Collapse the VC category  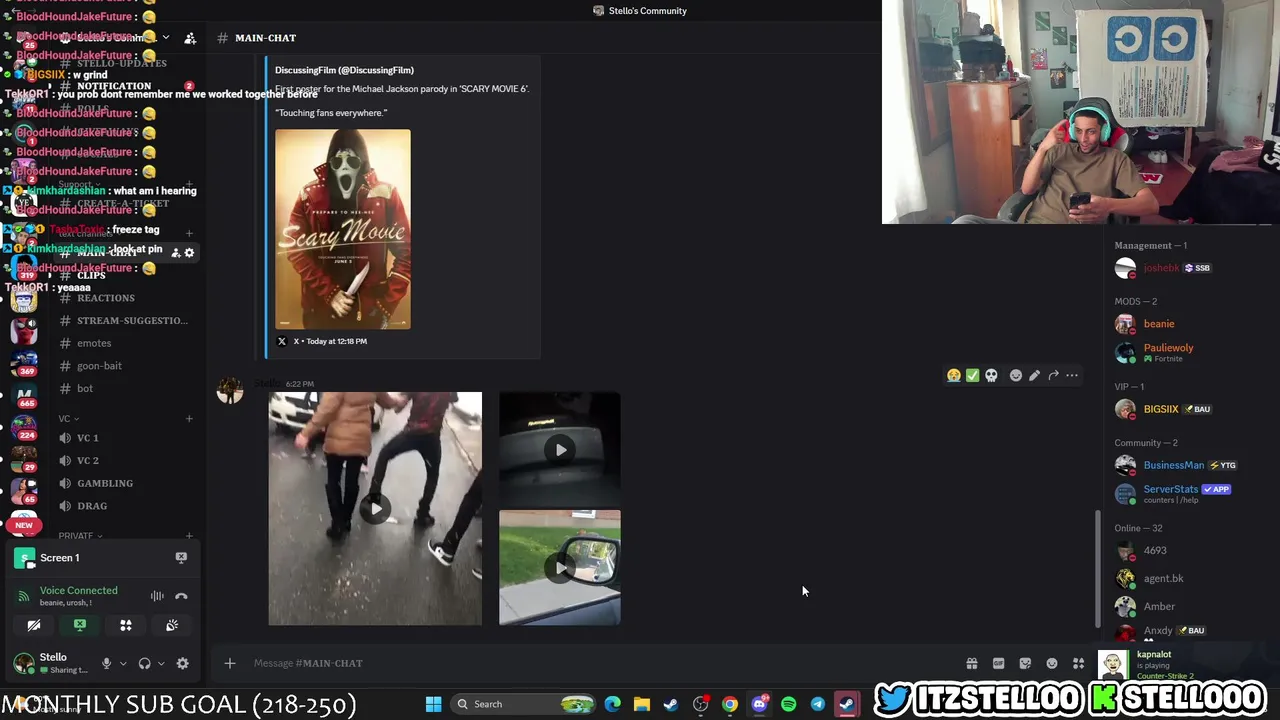(x=68, y=418)
